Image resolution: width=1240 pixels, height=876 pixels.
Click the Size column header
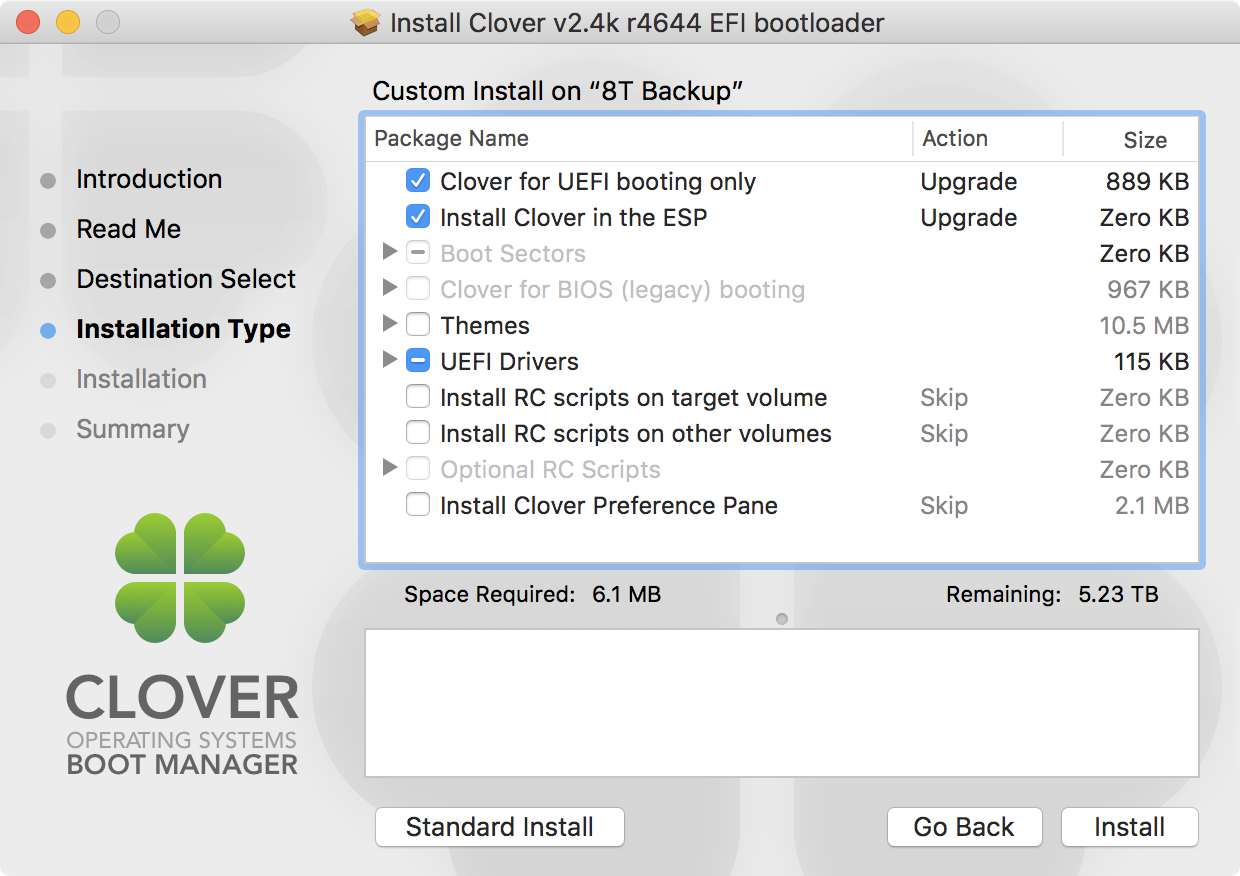coord(1131,139)
